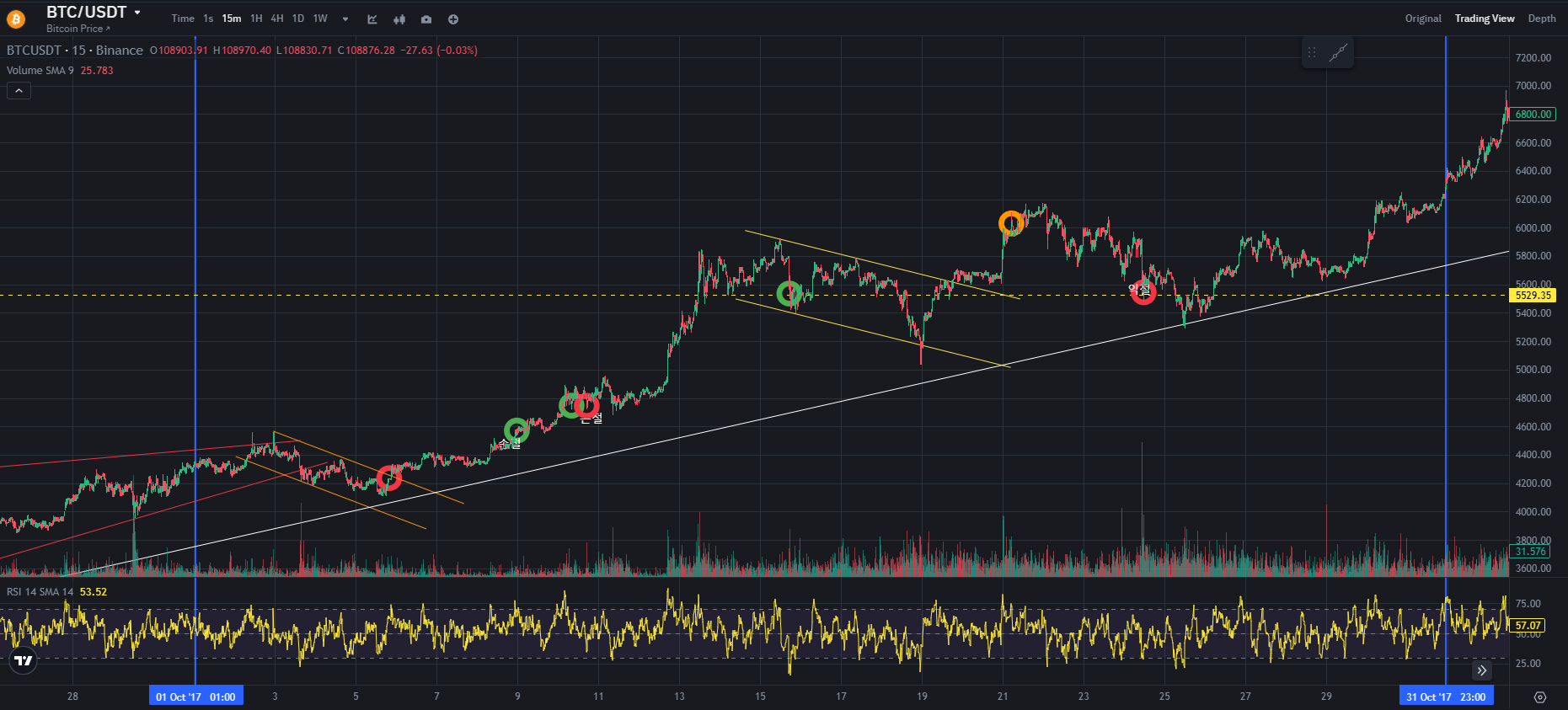Take a chart snapshot with camera icon
Screen dimensions: 1568x710
[426, 19]
